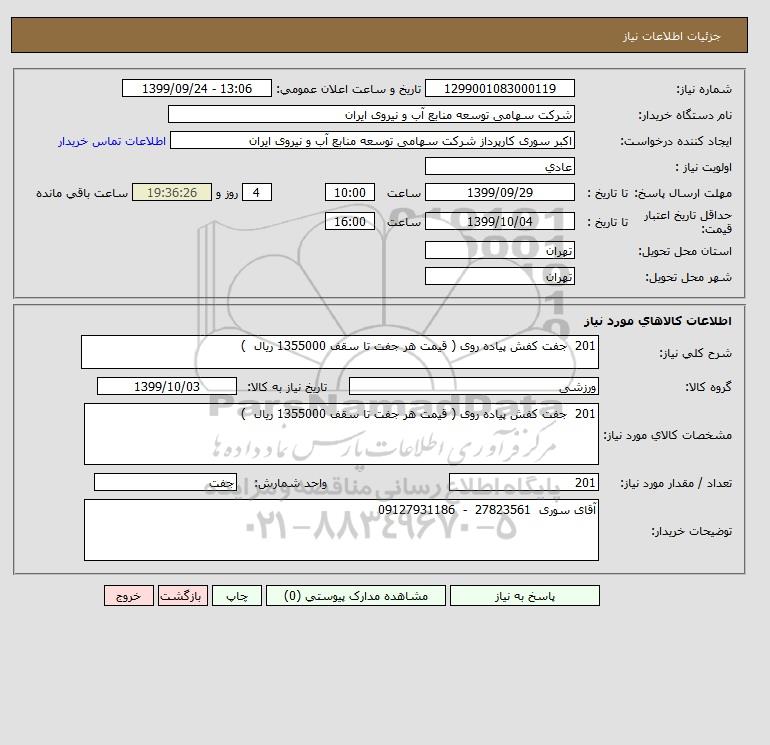Screen dimensions: 770x745
Task: Click the announcement date field 1399/09/24 - 13:06
Action: click(196, 88)
